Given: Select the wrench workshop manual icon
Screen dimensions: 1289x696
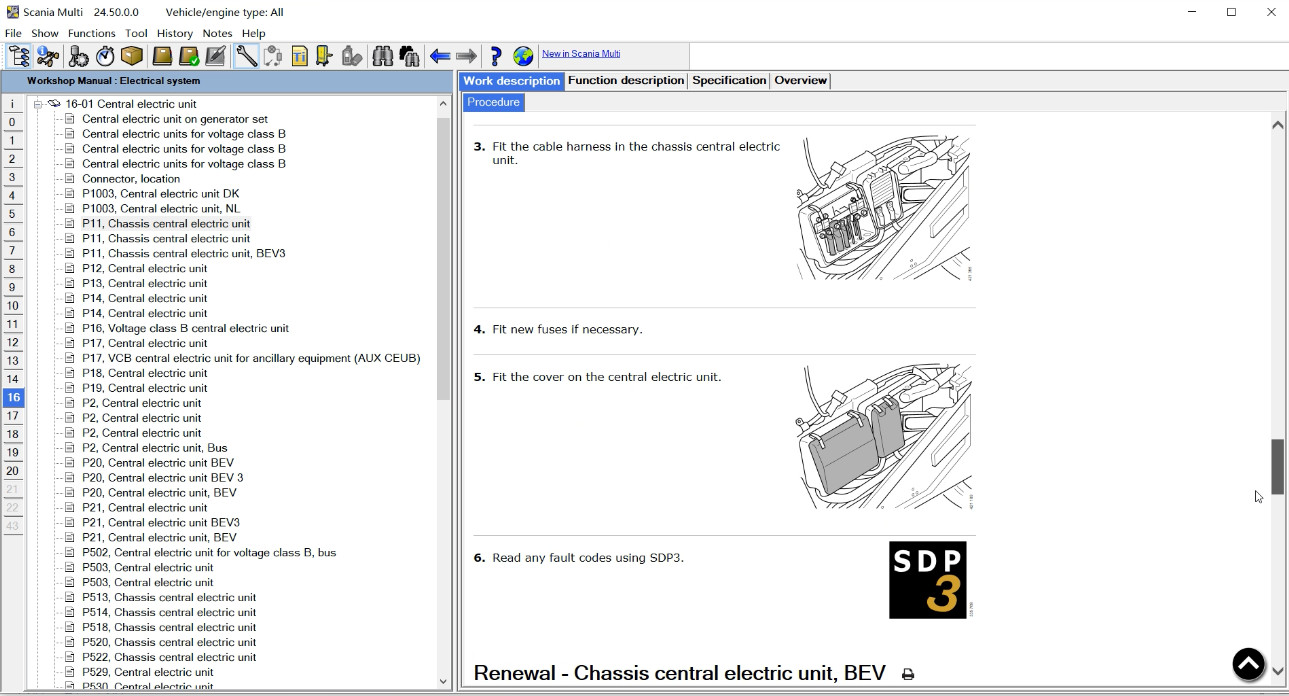Looking at the screenshot, I should point(246,56).
